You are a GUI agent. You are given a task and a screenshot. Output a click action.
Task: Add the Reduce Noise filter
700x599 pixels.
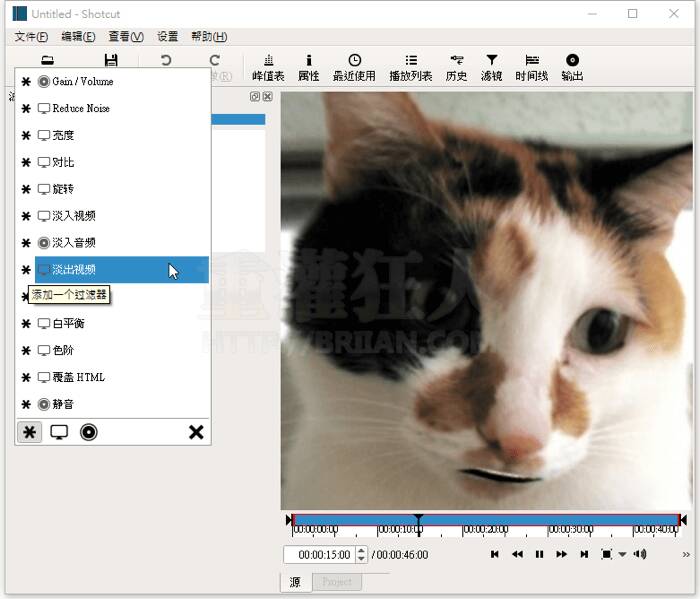[x=121, y=108]
